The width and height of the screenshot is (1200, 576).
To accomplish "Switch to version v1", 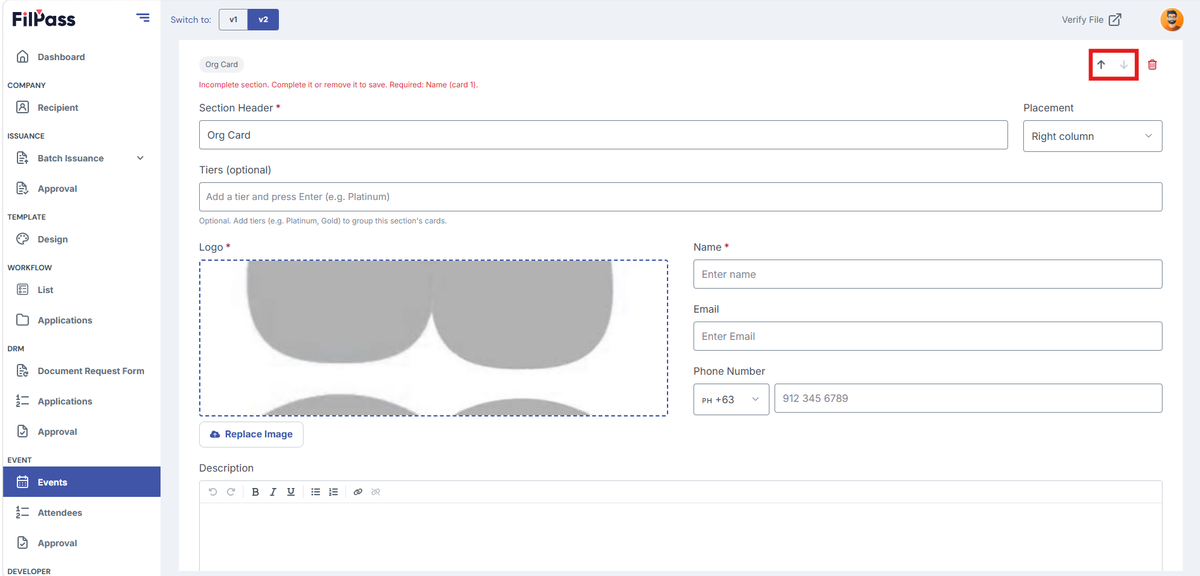I will tap(233, 19).
